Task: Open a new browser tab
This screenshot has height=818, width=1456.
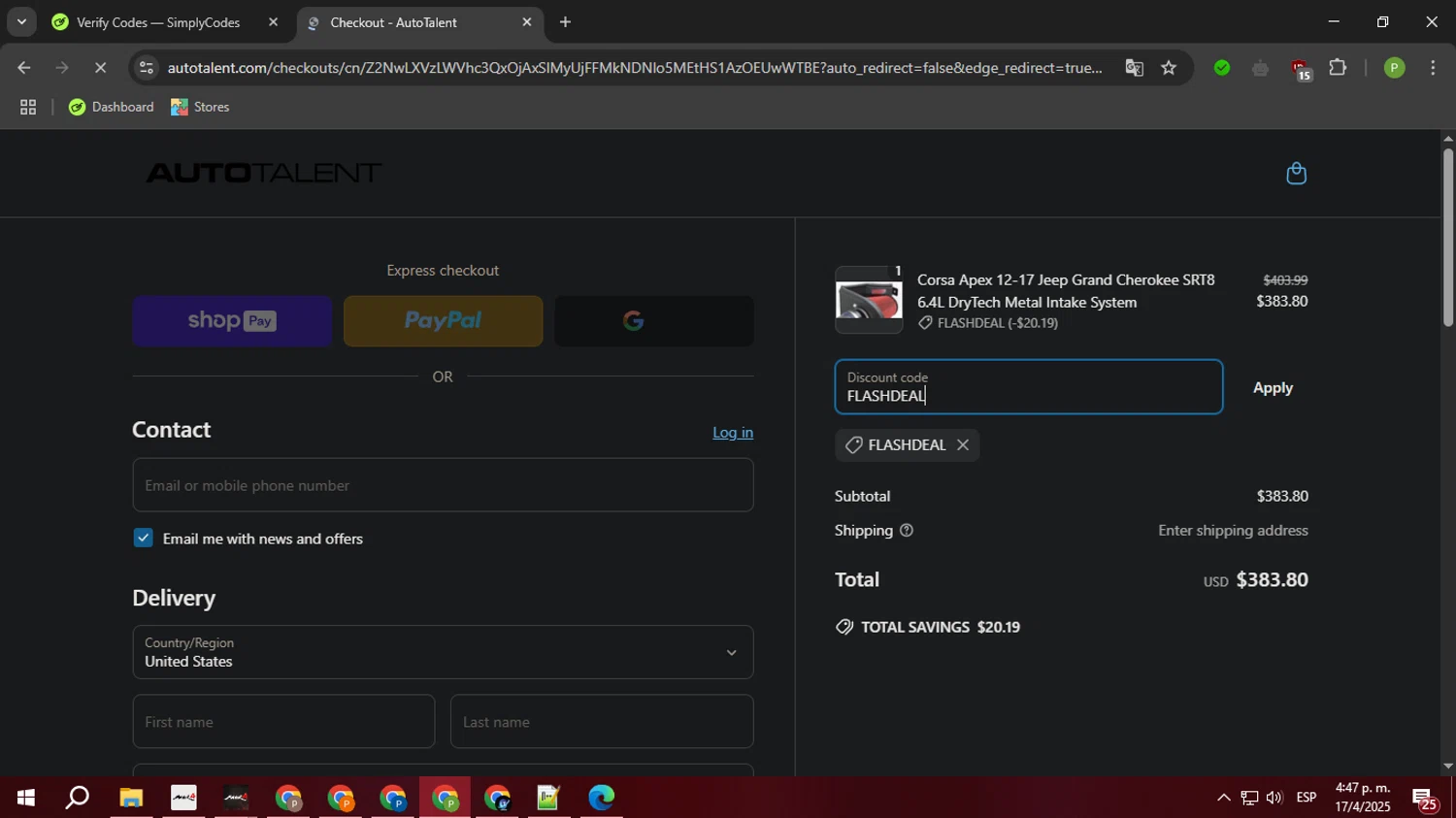Action: [x=565, y=22]
